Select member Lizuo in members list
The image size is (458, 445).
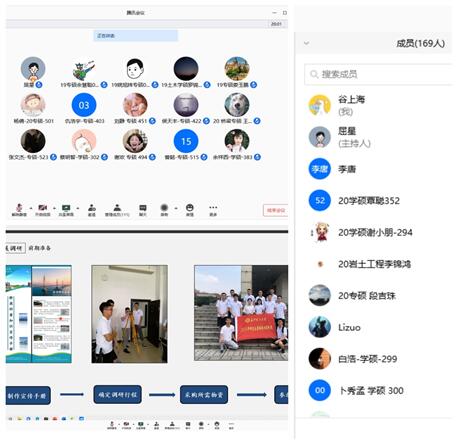click(x=378, y=327)
